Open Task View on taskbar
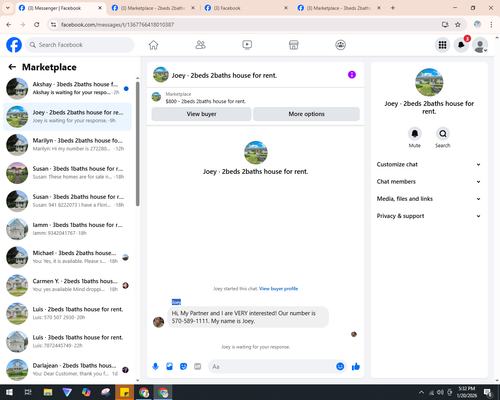 pos(28,392)
